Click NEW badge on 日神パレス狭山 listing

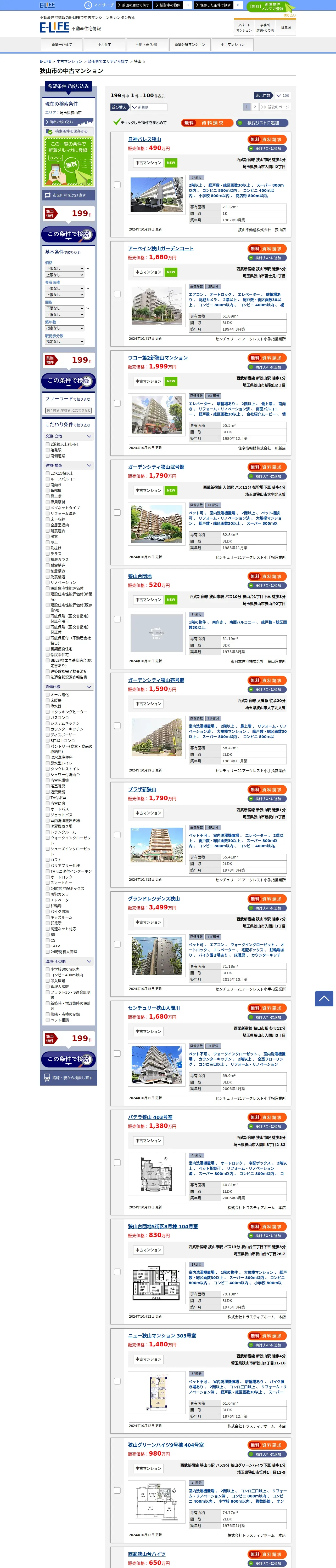point(171,163)
